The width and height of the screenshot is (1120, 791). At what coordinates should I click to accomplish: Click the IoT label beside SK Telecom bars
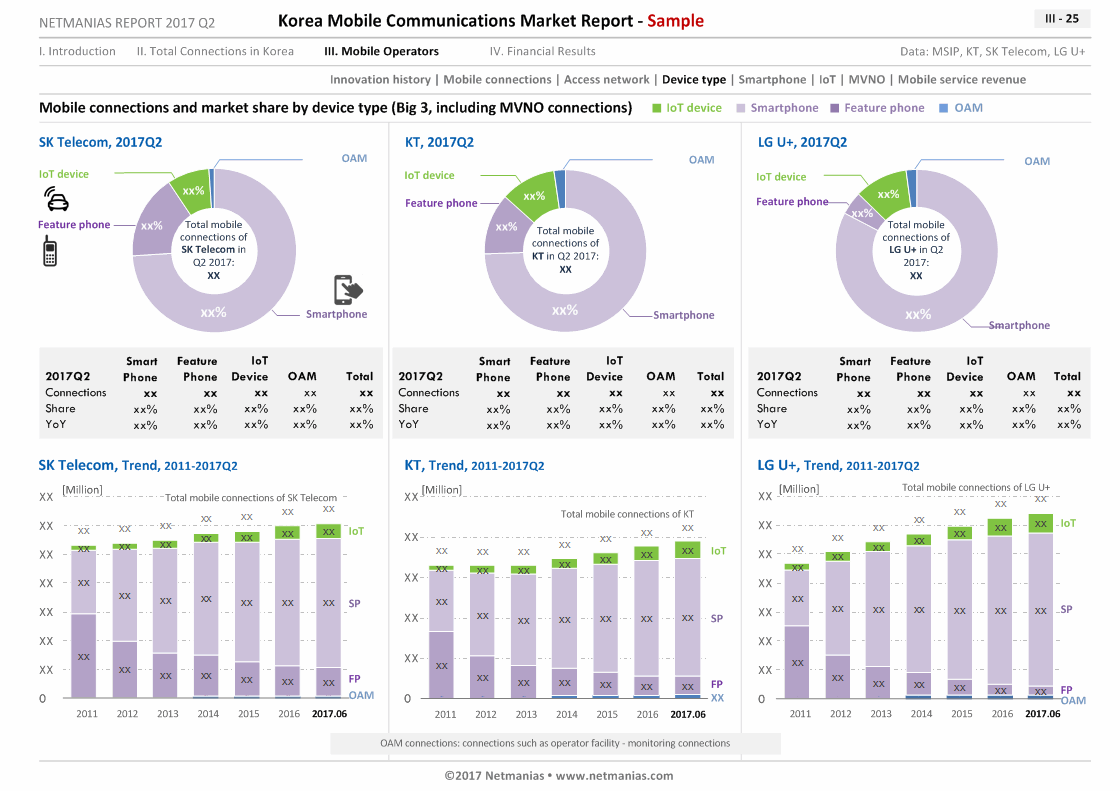pos(356,531)
